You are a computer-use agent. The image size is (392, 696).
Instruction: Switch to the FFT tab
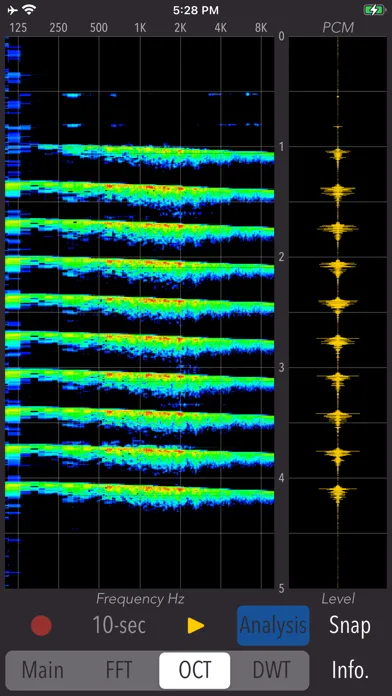[x=119, y=670]
